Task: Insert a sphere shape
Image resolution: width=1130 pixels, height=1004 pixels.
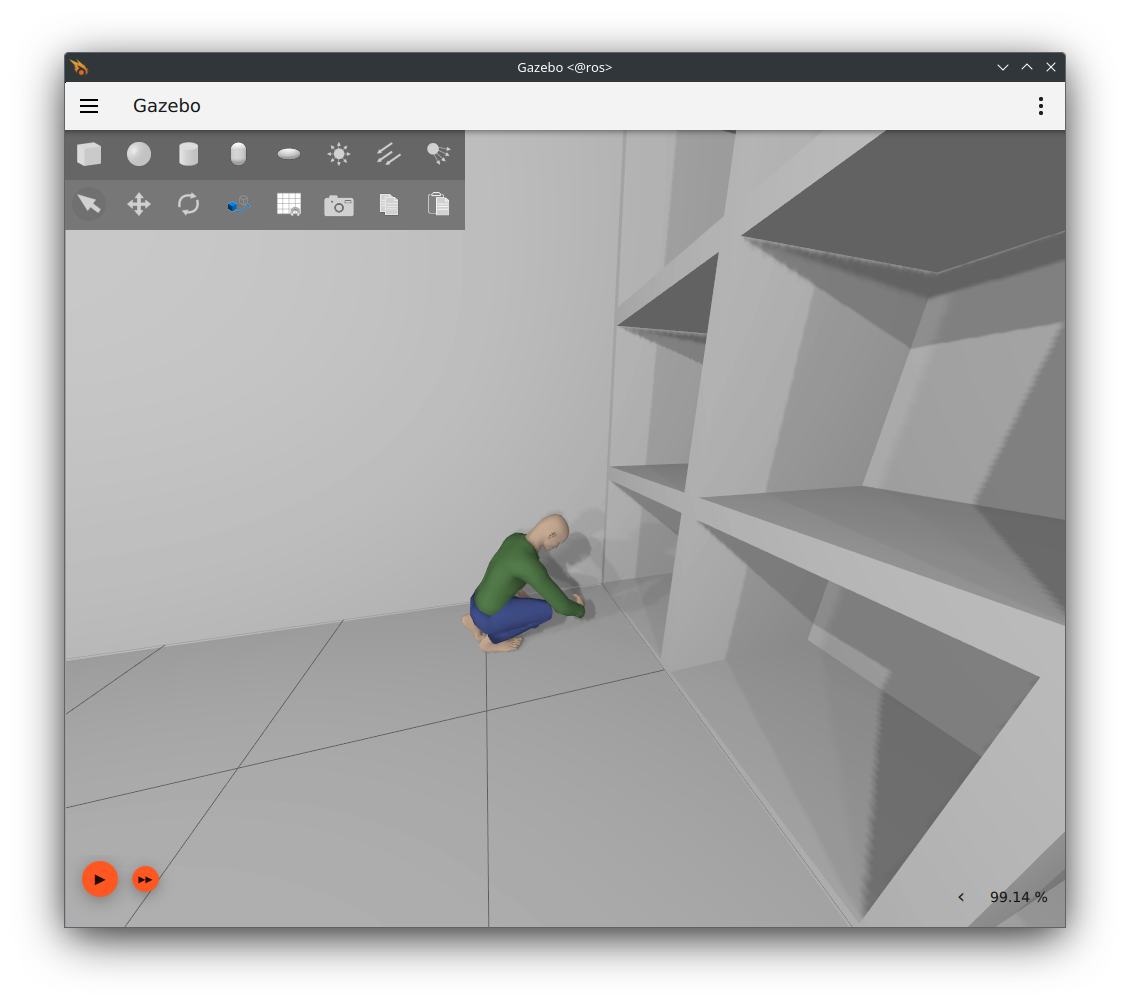Action: pos(139,154)
